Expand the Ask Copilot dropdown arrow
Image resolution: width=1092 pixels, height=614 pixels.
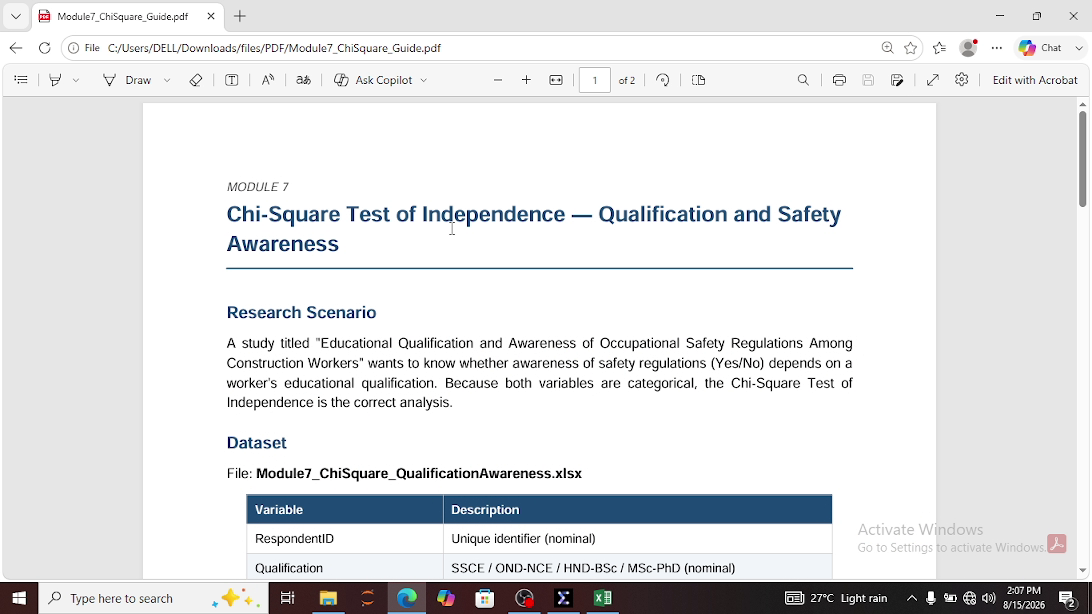tap(423, 80)
